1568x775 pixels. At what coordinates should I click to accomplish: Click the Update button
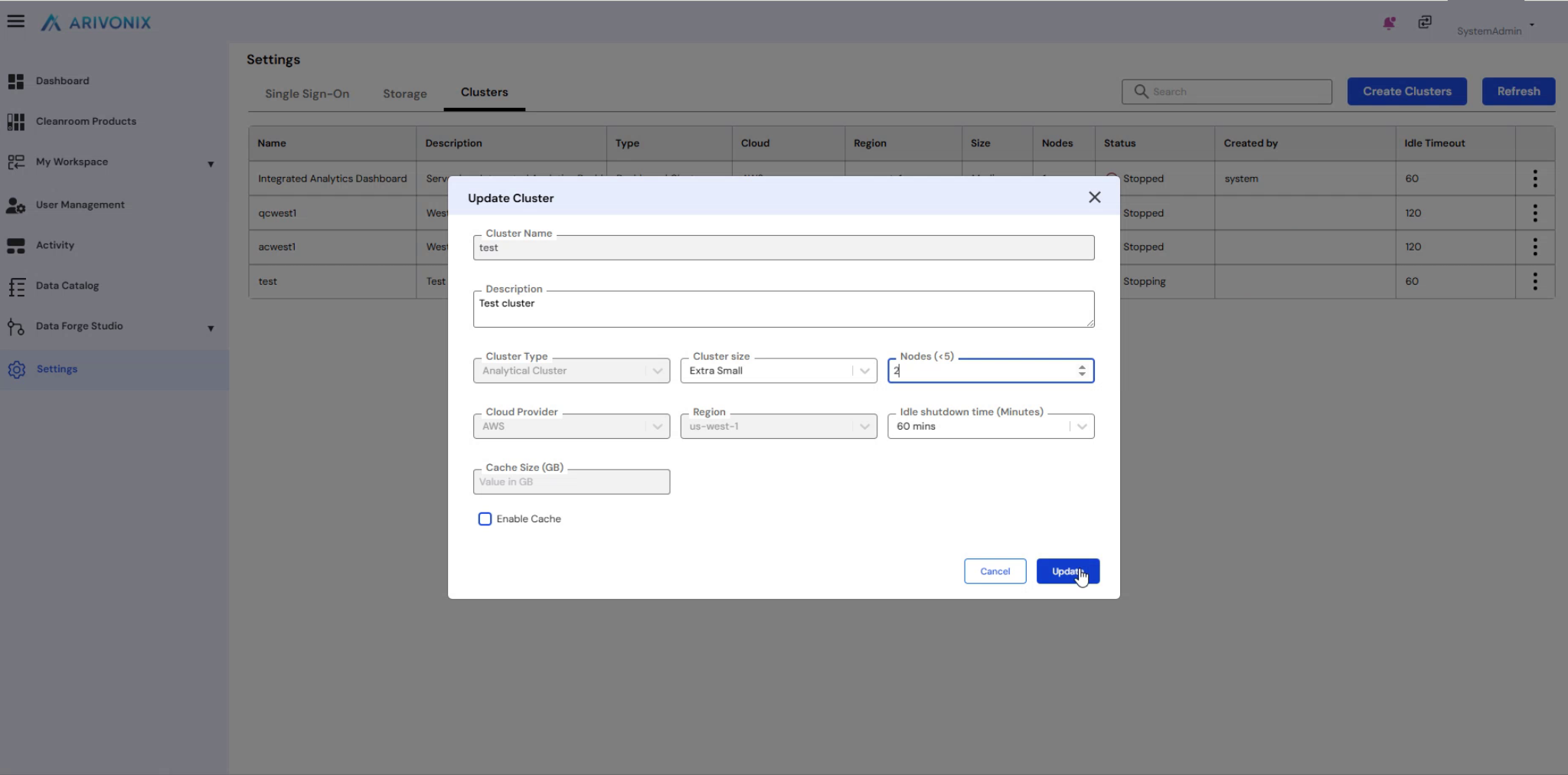pyautogui.click(x=1067, y=571)
